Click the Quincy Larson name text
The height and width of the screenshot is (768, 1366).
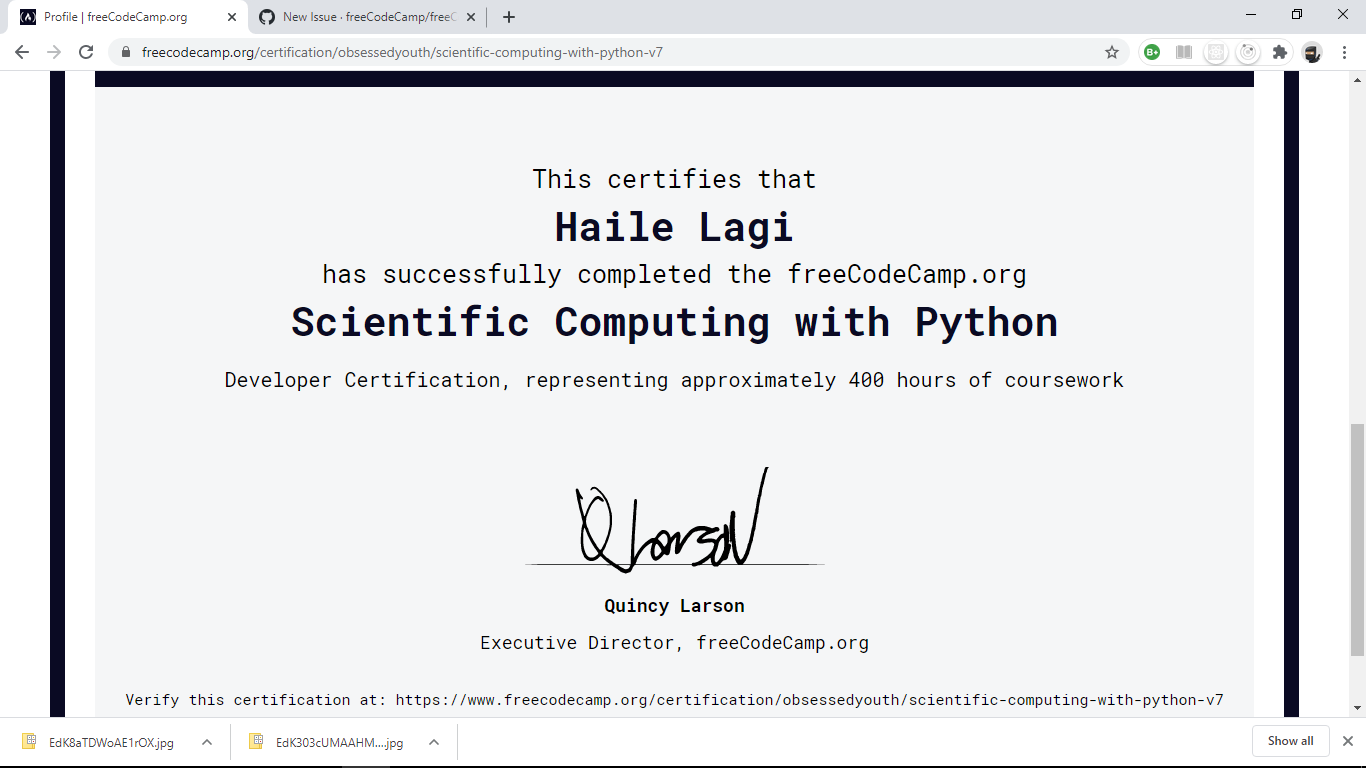click(674, 606)
